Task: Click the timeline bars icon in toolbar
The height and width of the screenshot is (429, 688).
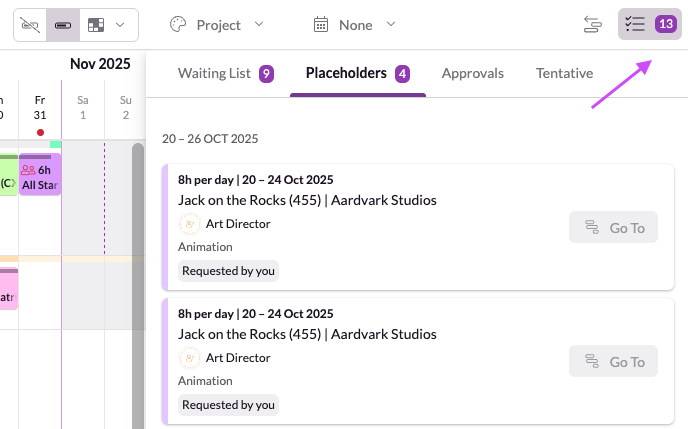Action: pos(593,24)
